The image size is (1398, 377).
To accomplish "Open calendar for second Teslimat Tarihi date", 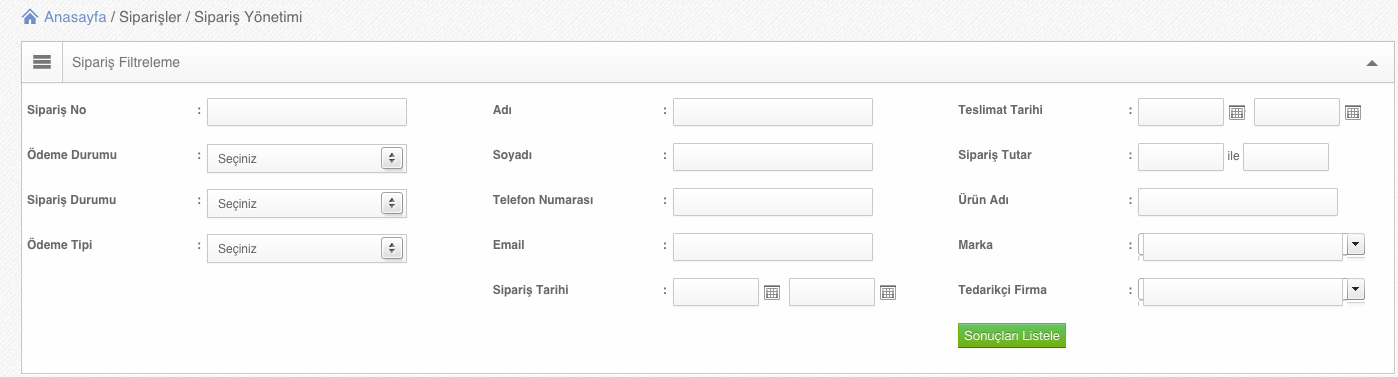I will (x=1353, y=112).
